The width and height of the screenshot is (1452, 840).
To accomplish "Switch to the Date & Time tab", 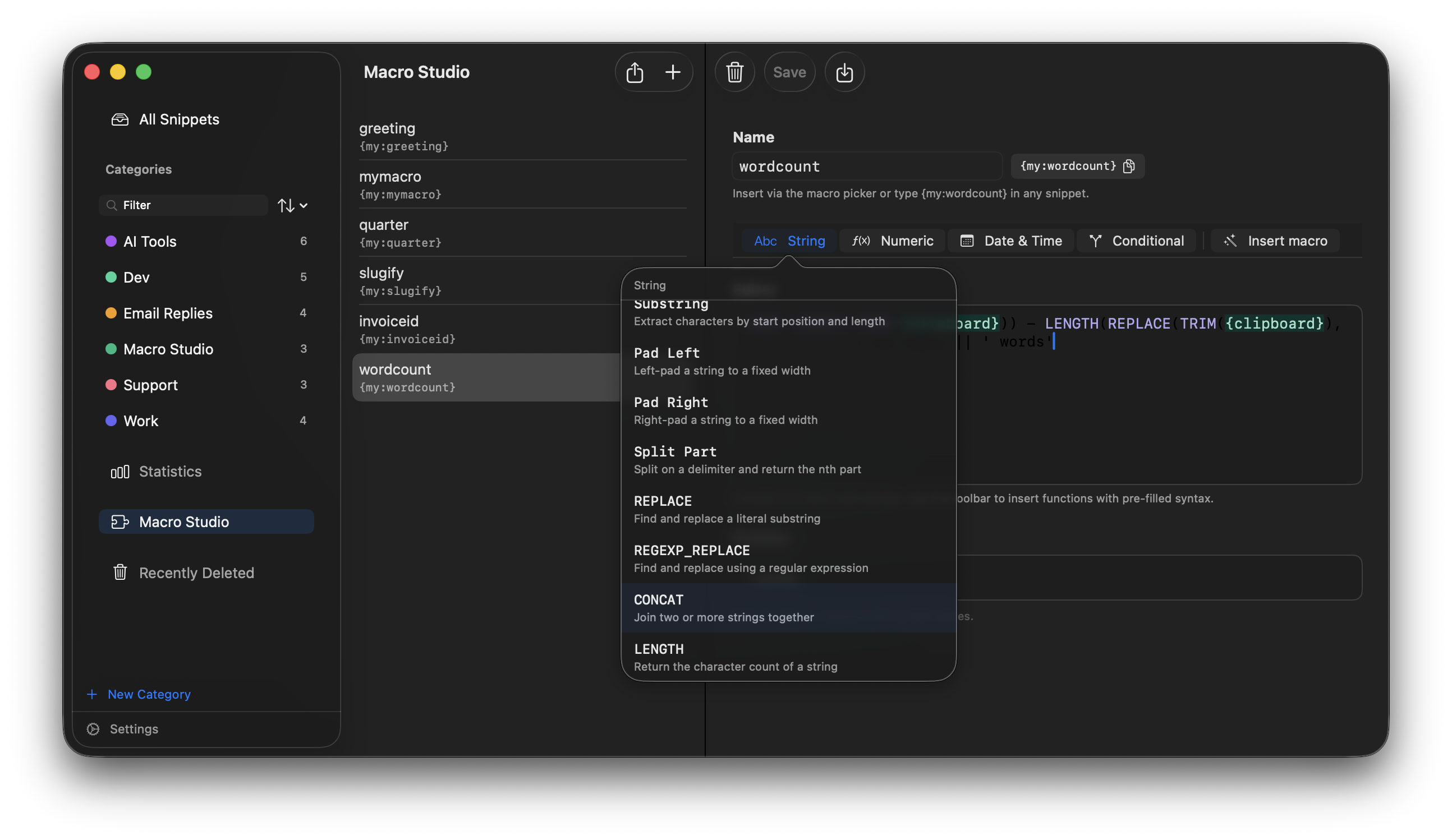I will [1011, 241].
